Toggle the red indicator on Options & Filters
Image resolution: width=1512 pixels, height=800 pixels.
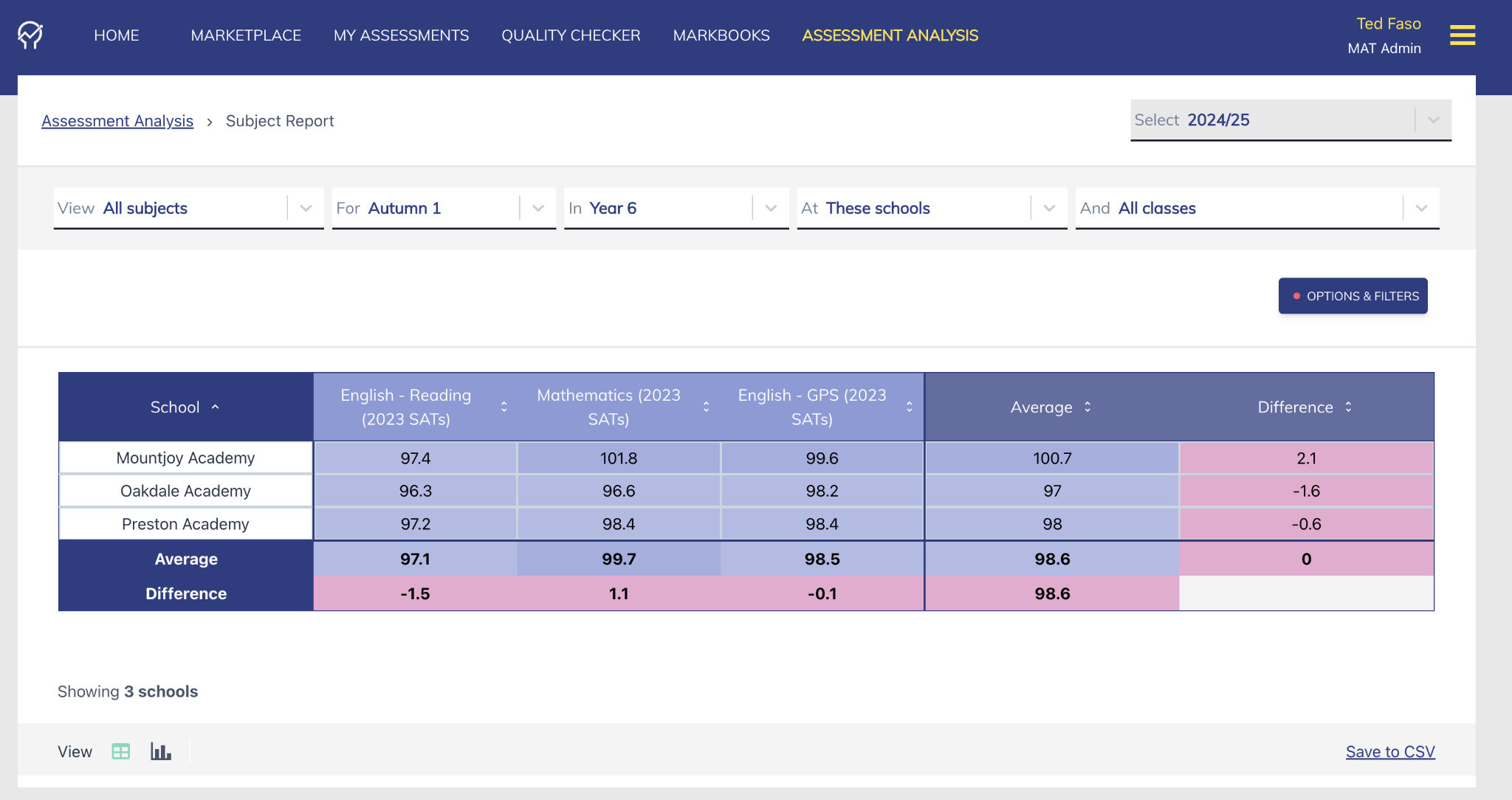click(x=1297, y=295)
